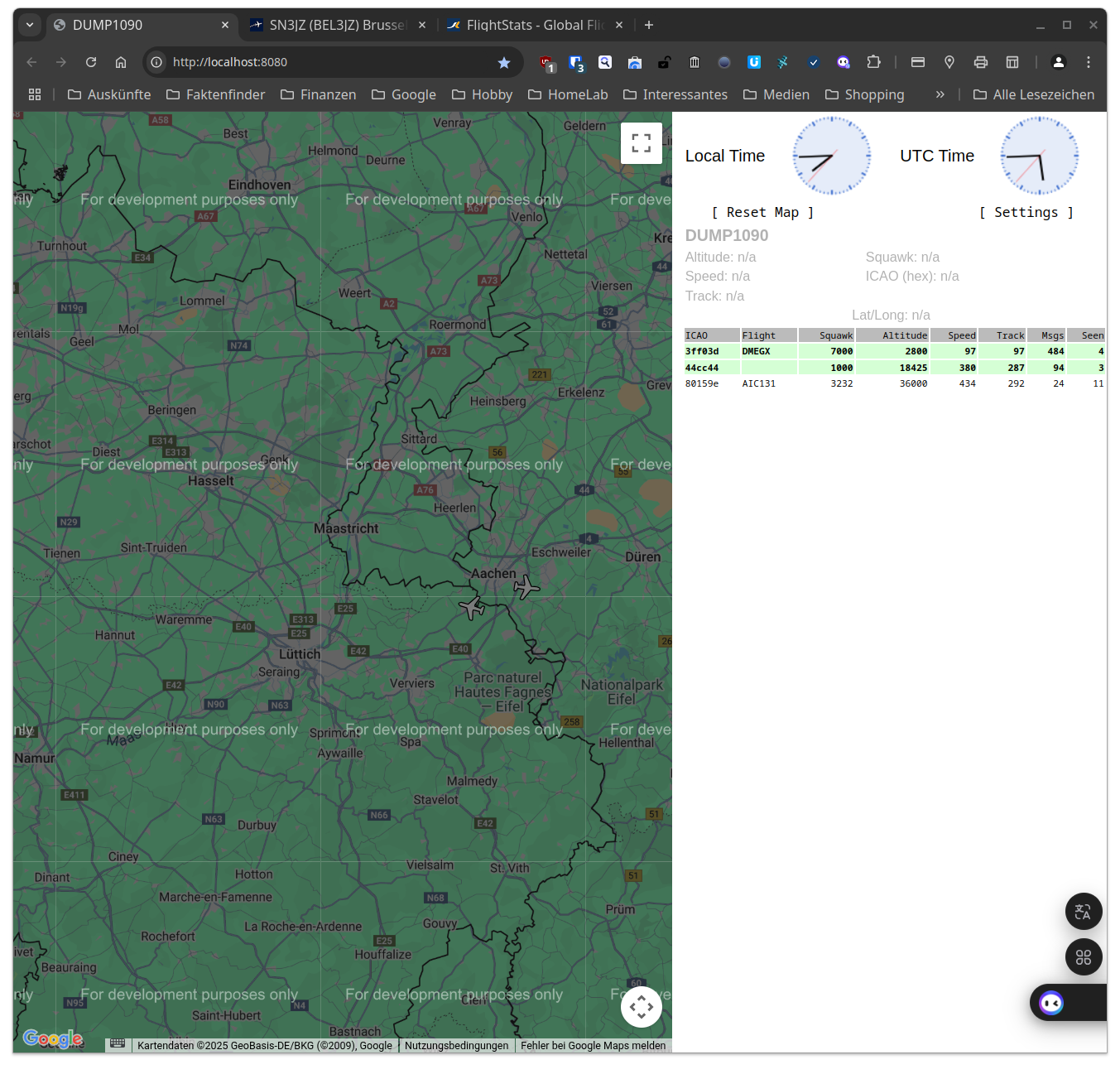This screenshot has height=1079, width=1120.
Task: Open the location pin toolbar icon
Action: point(949,62)
